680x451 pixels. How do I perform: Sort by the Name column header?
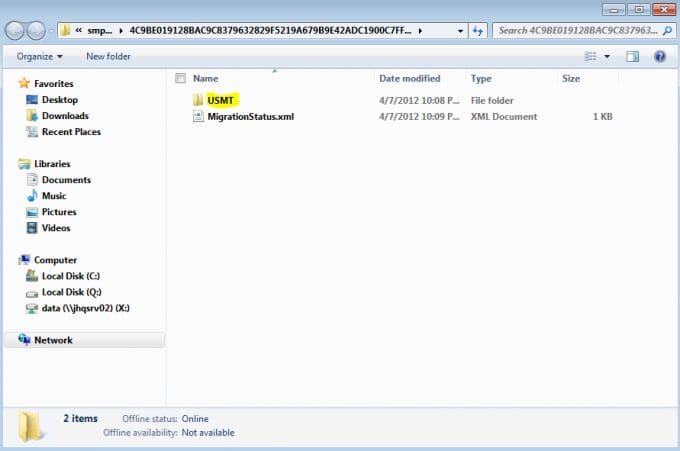(206, 78)
